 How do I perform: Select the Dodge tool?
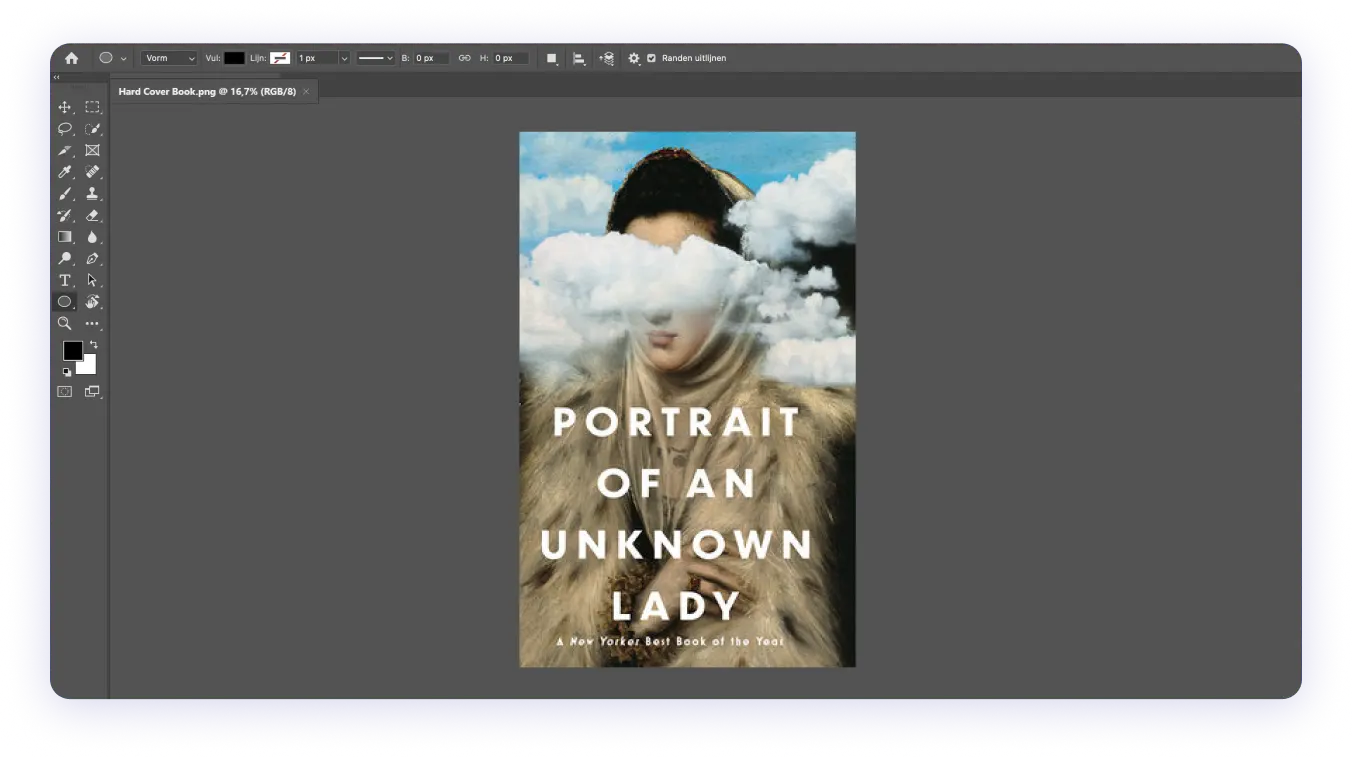(x=65, y=259)
